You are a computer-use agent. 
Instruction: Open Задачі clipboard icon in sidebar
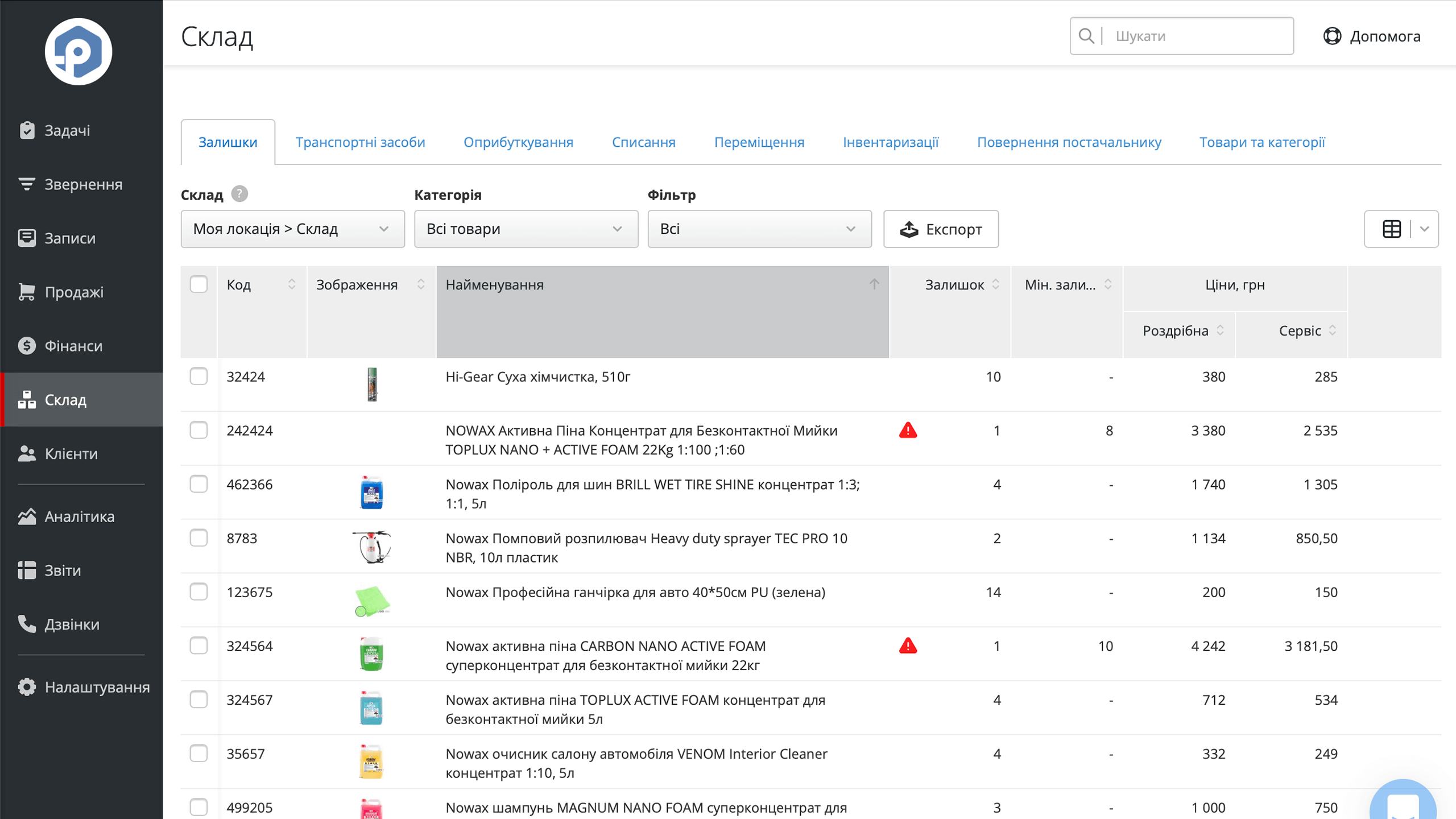tap(27, 130)
